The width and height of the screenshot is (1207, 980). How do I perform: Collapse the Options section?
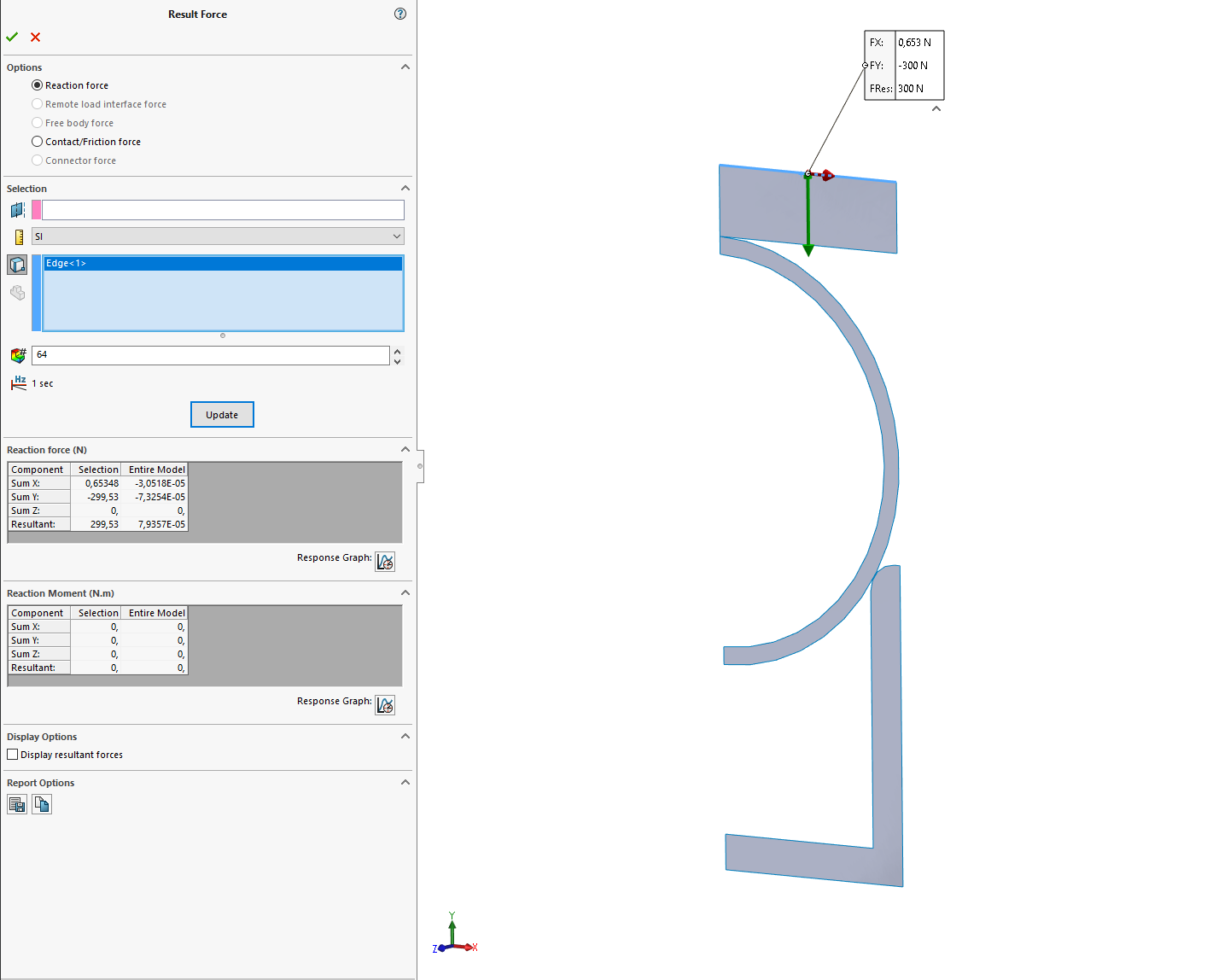(405, 67)
